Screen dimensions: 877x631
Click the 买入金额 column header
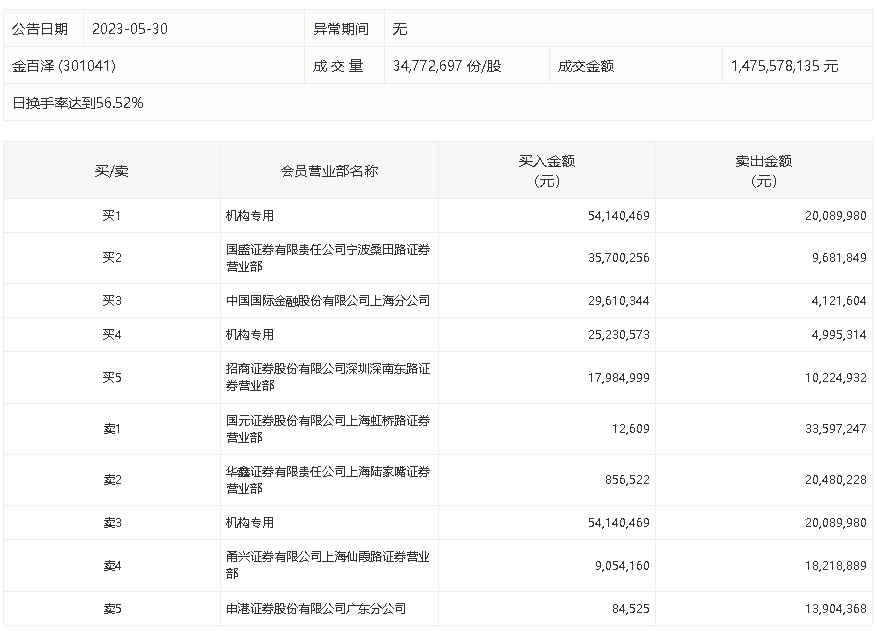(x=546, y=170)
